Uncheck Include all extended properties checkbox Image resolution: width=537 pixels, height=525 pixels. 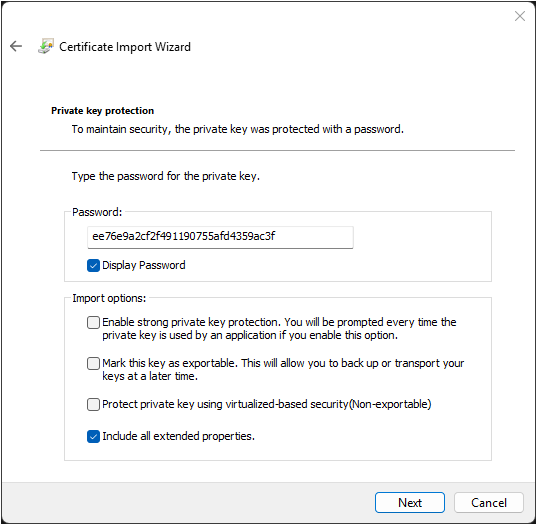pyautogui.click(x=93, y=437)
